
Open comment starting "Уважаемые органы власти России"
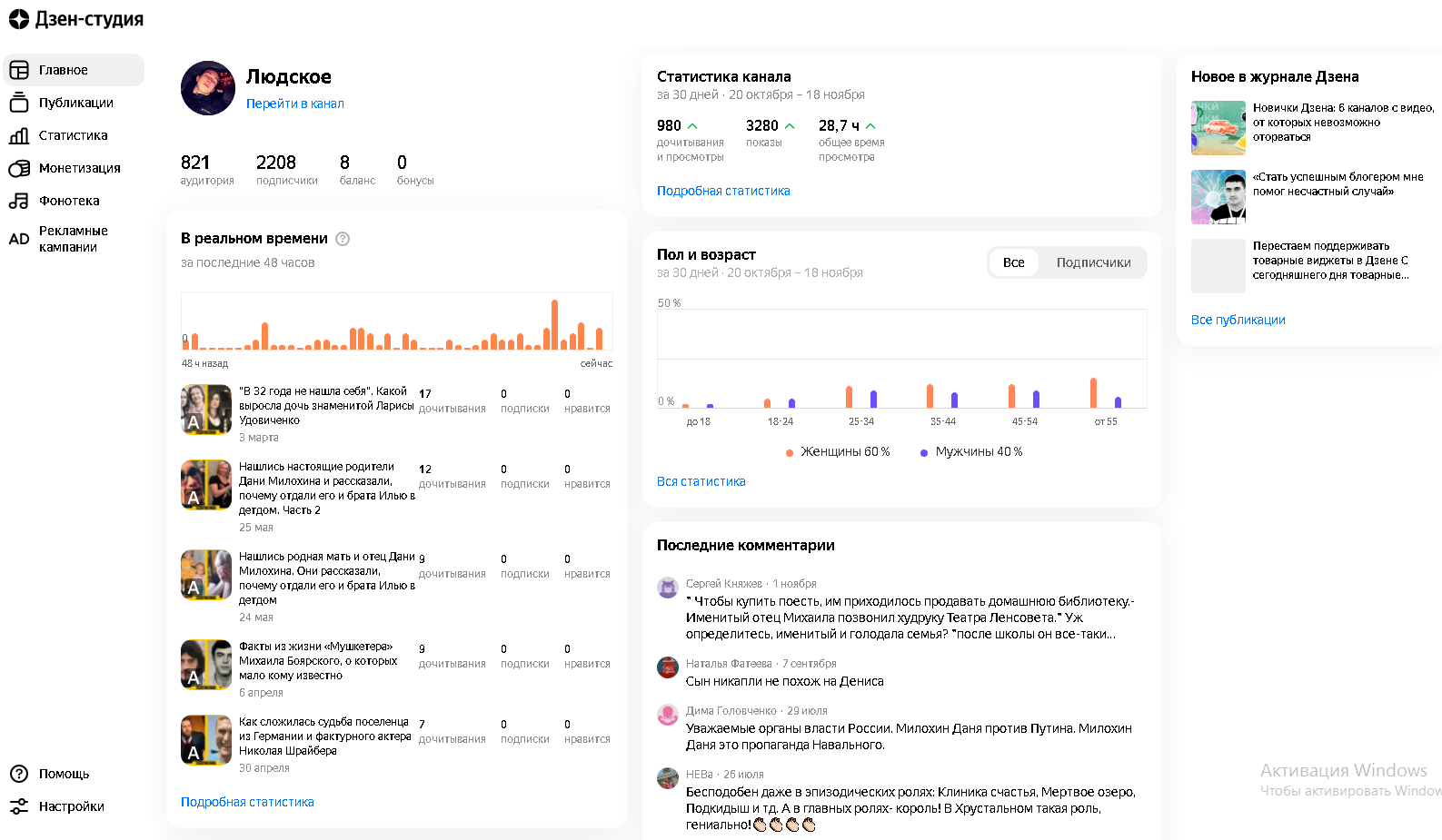909,736
